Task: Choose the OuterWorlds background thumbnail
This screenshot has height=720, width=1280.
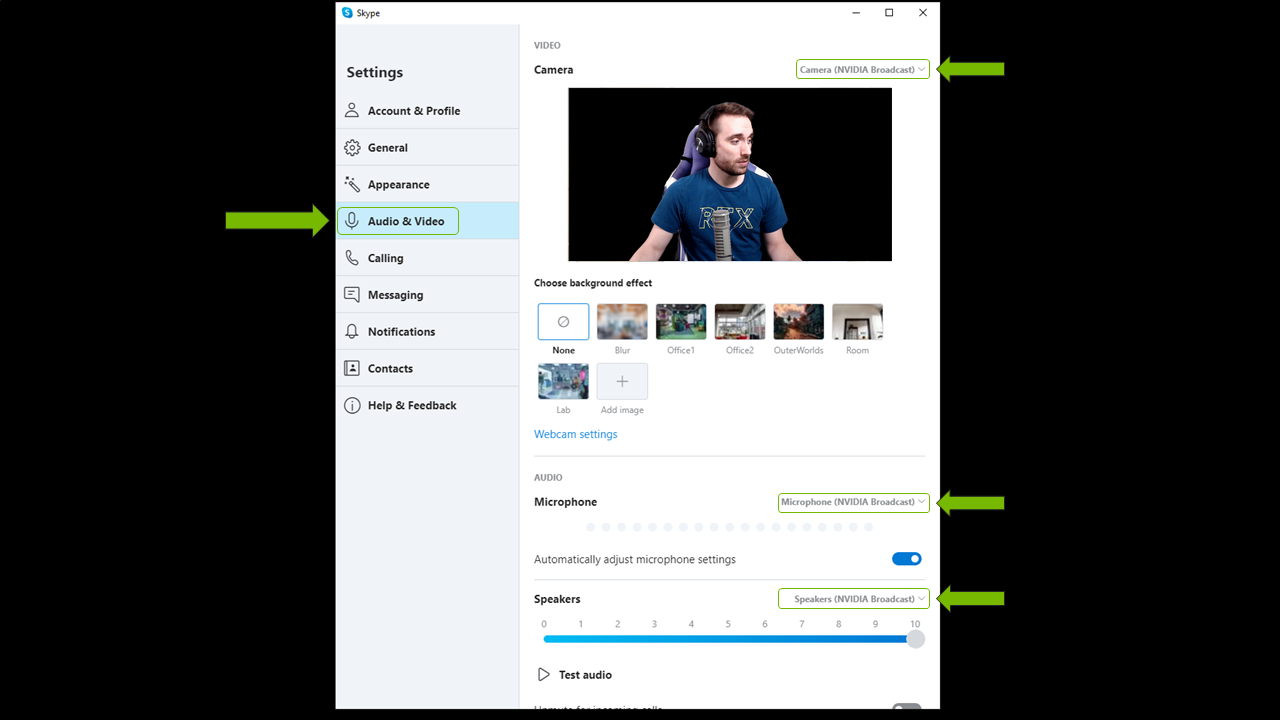Action: click(x=798, y=322)
